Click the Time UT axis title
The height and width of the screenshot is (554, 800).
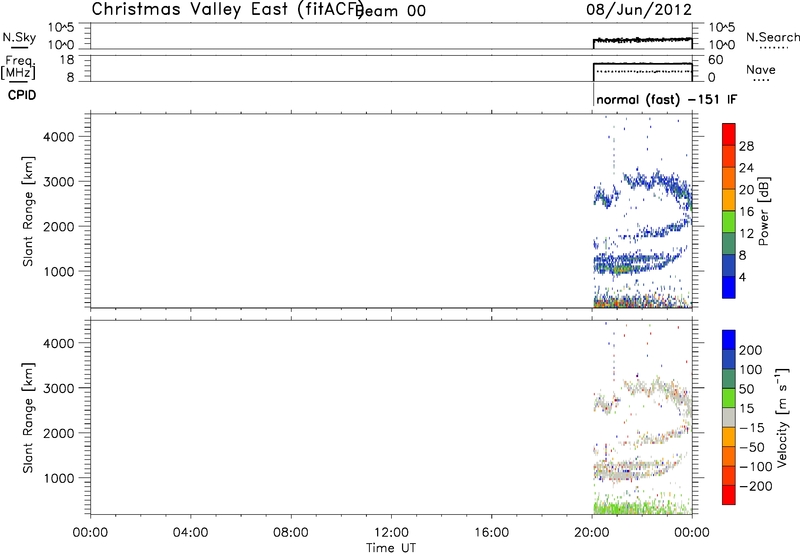[x=391, y=547]
